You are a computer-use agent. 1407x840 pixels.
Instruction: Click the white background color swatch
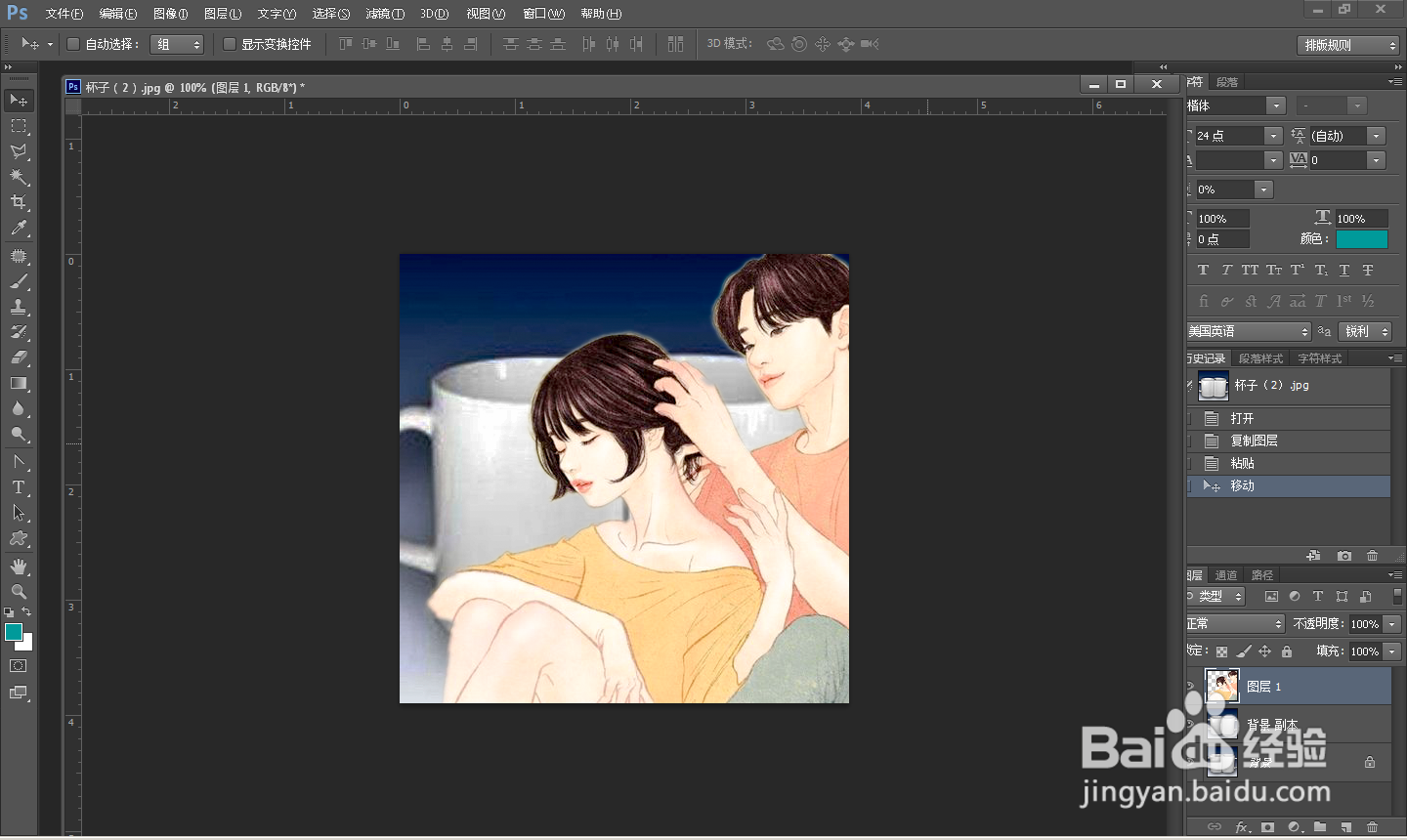point(26,644)
